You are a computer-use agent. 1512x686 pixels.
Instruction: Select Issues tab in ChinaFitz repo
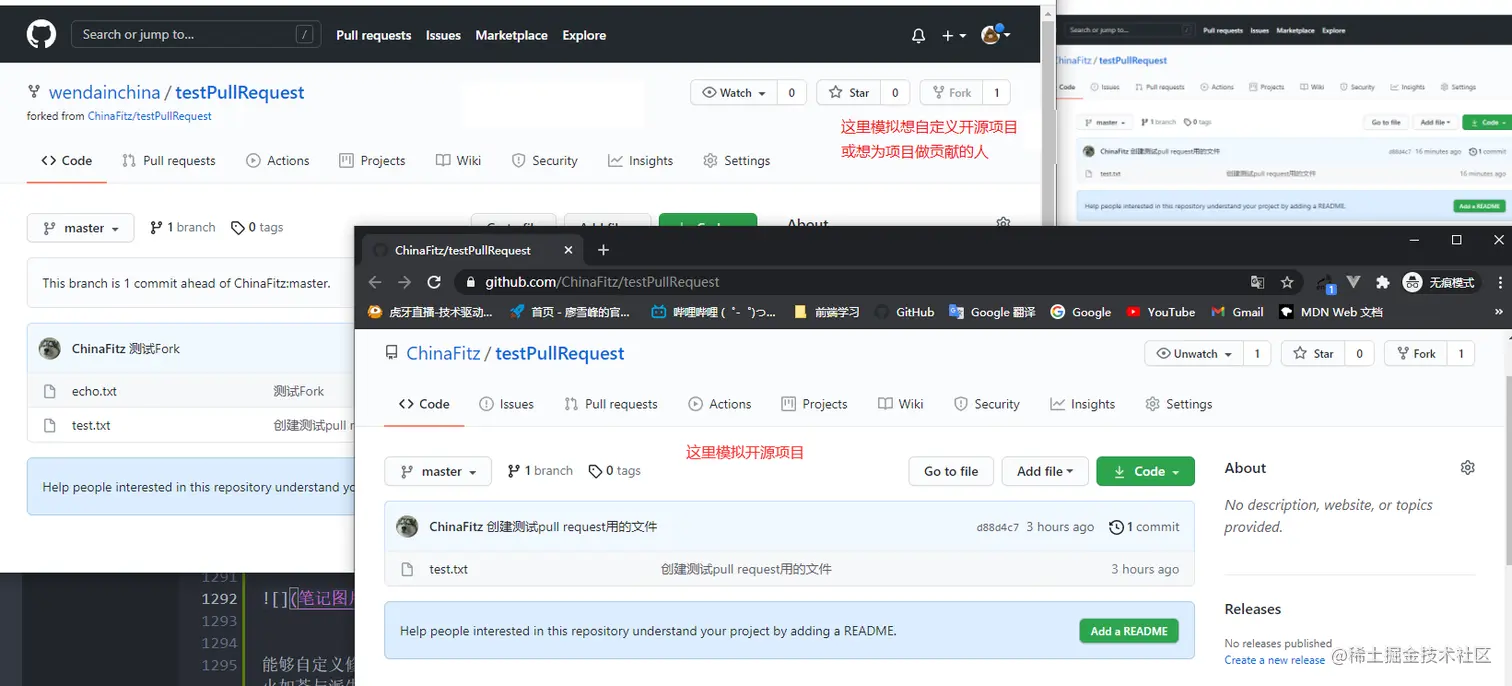tap(506, 404)
